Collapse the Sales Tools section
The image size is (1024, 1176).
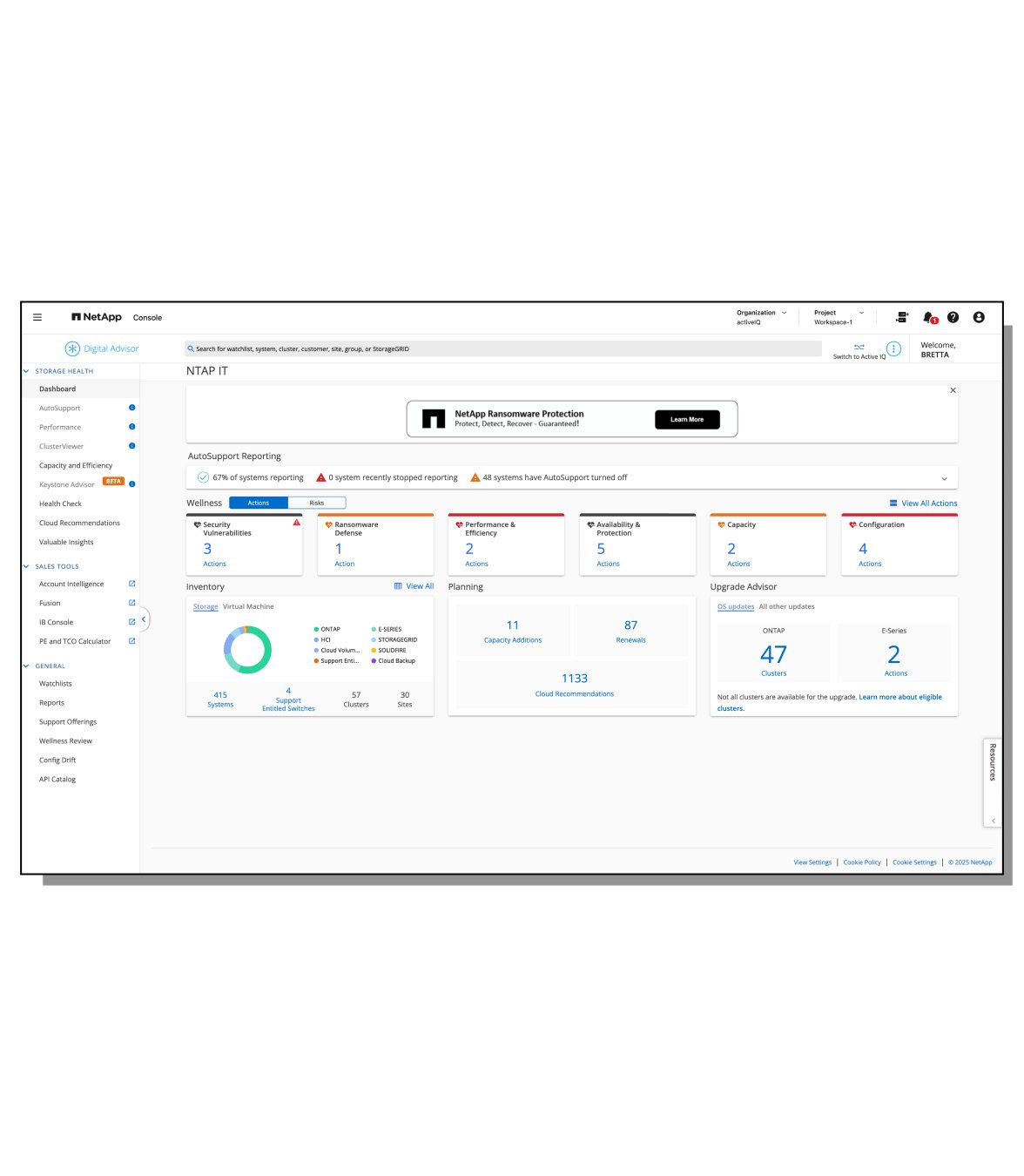(26, 566)
